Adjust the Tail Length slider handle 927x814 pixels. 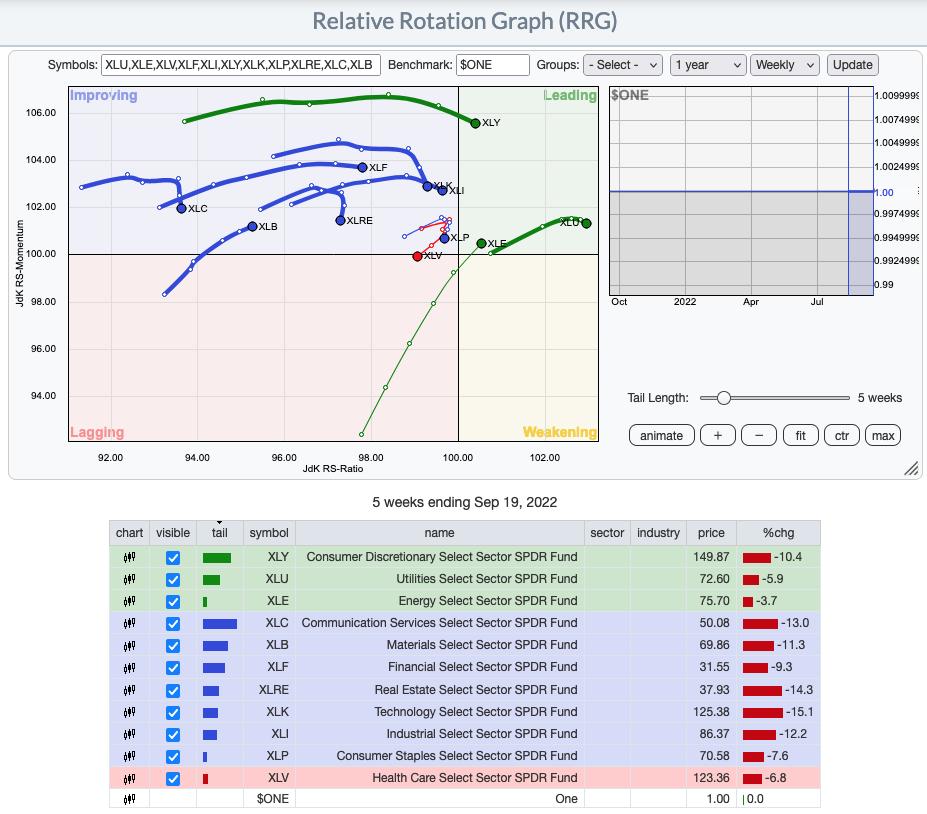724,398
